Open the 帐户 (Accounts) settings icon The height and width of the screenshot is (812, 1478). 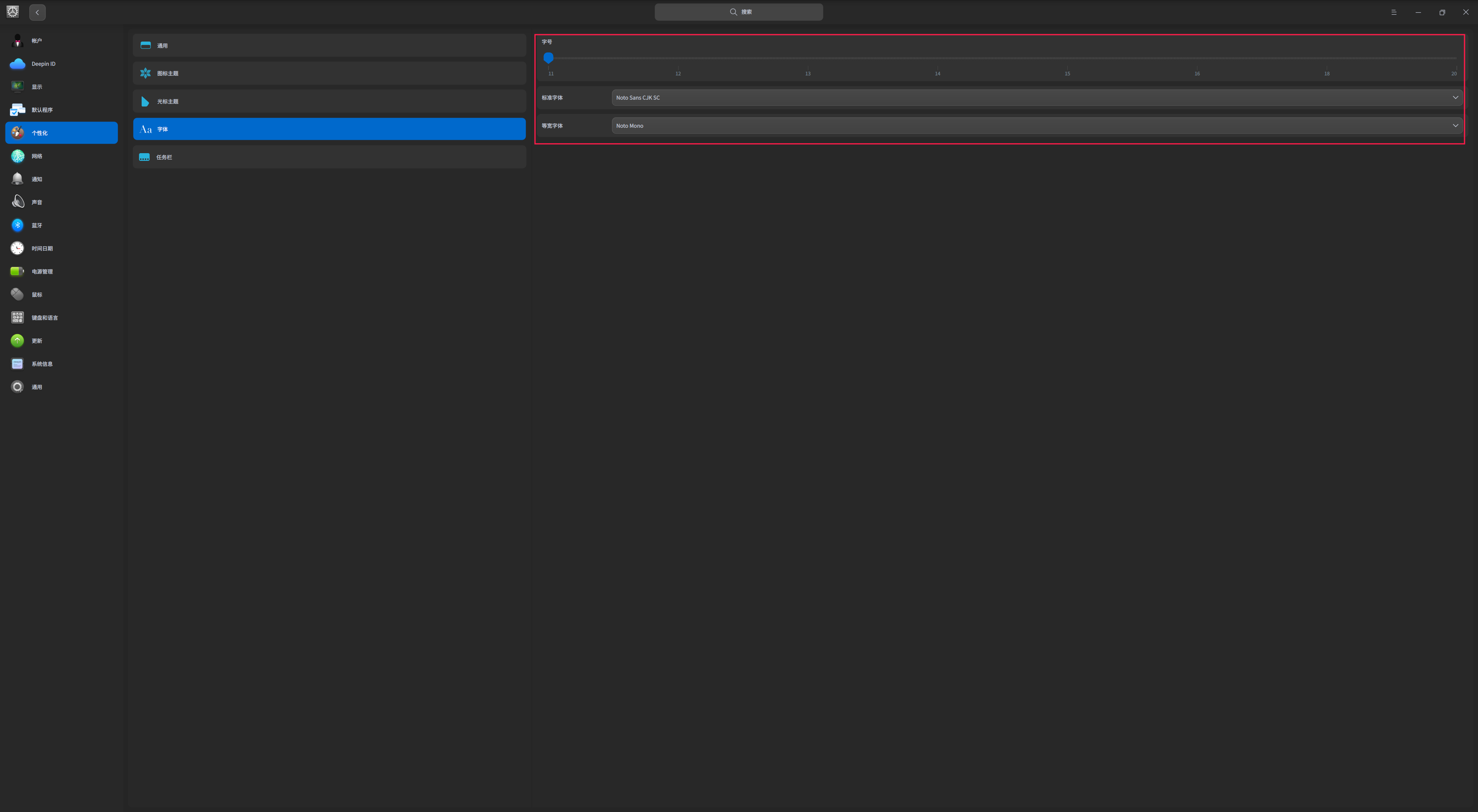(x=17, y=40)
